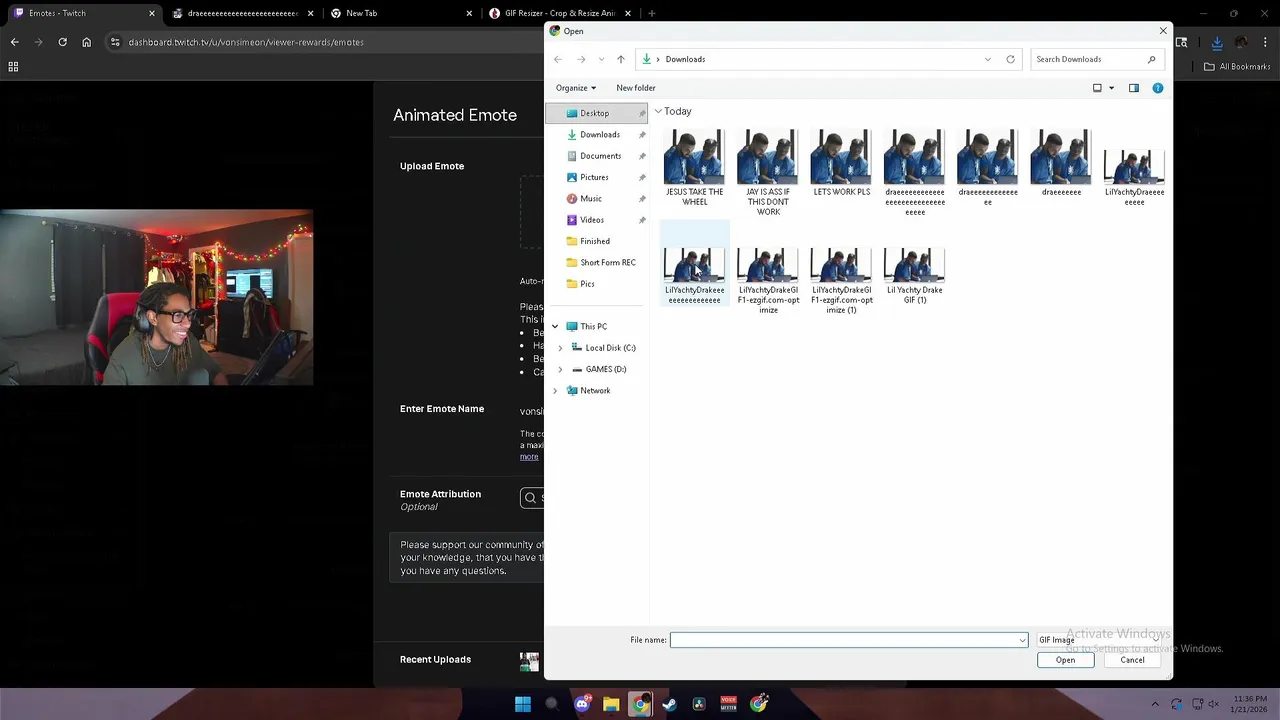Open DaVinci Resolve from the taskbar
The image size is (1280, 720).
click(699, 704)
